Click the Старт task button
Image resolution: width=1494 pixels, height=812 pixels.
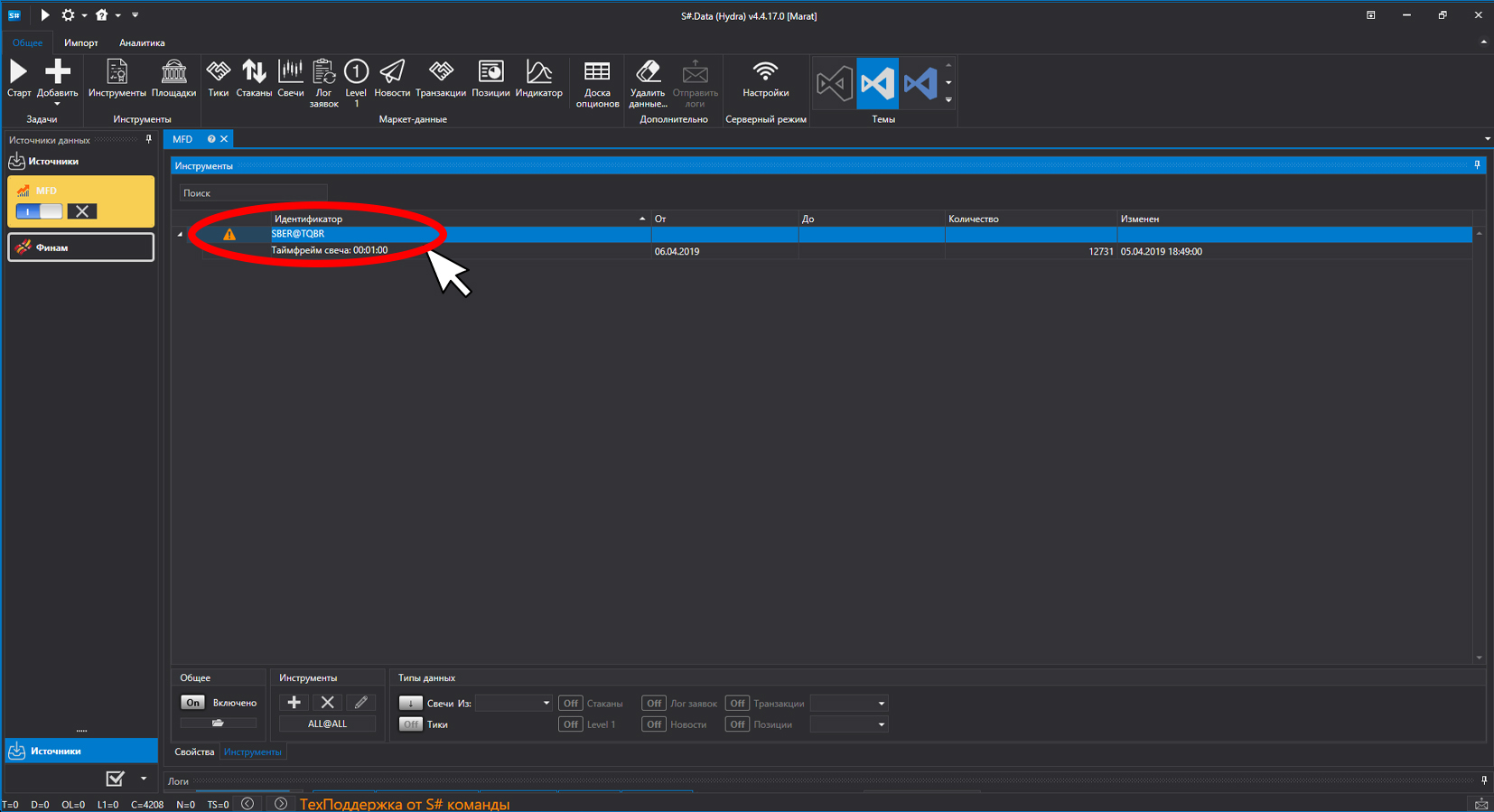pyautogui.click(x=19, y=79)
